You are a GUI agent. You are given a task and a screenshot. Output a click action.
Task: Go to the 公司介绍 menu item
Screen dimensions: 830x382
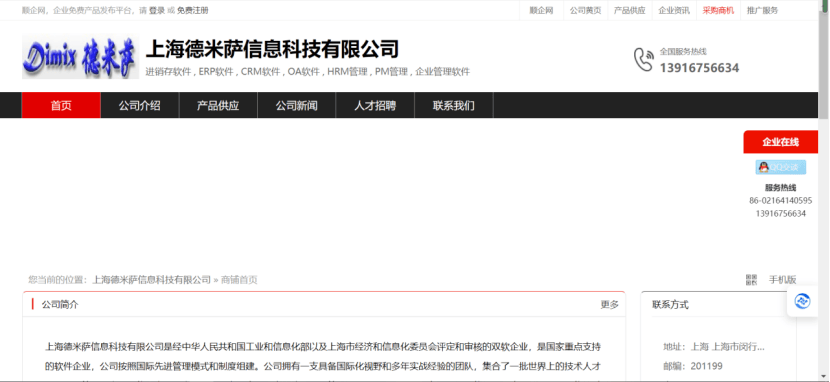(139, 105)
